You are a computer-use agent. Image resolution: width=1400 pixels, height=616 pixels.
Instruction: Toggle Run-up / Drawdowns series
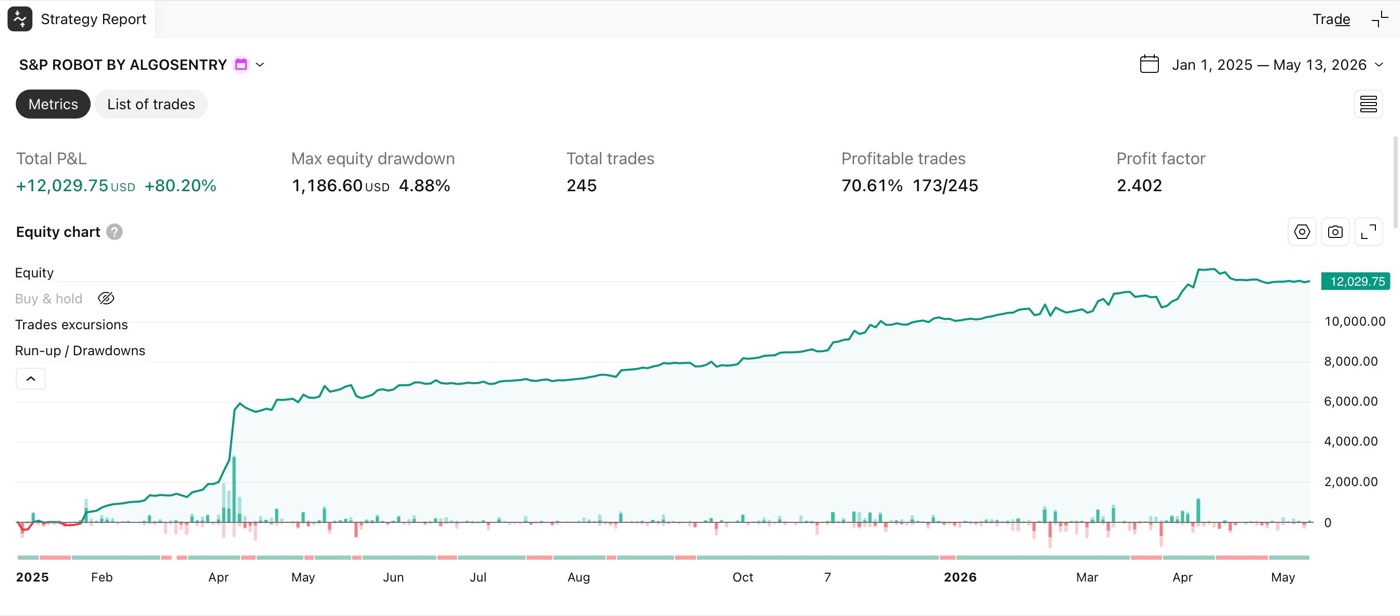80,351
